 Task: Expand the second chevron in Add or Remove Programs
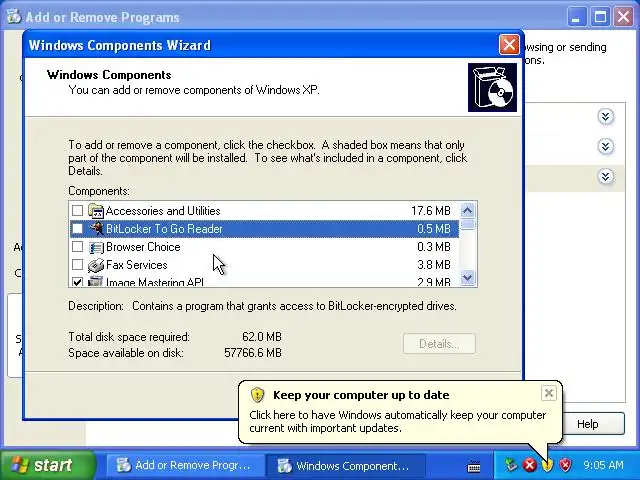pos(605,146)
